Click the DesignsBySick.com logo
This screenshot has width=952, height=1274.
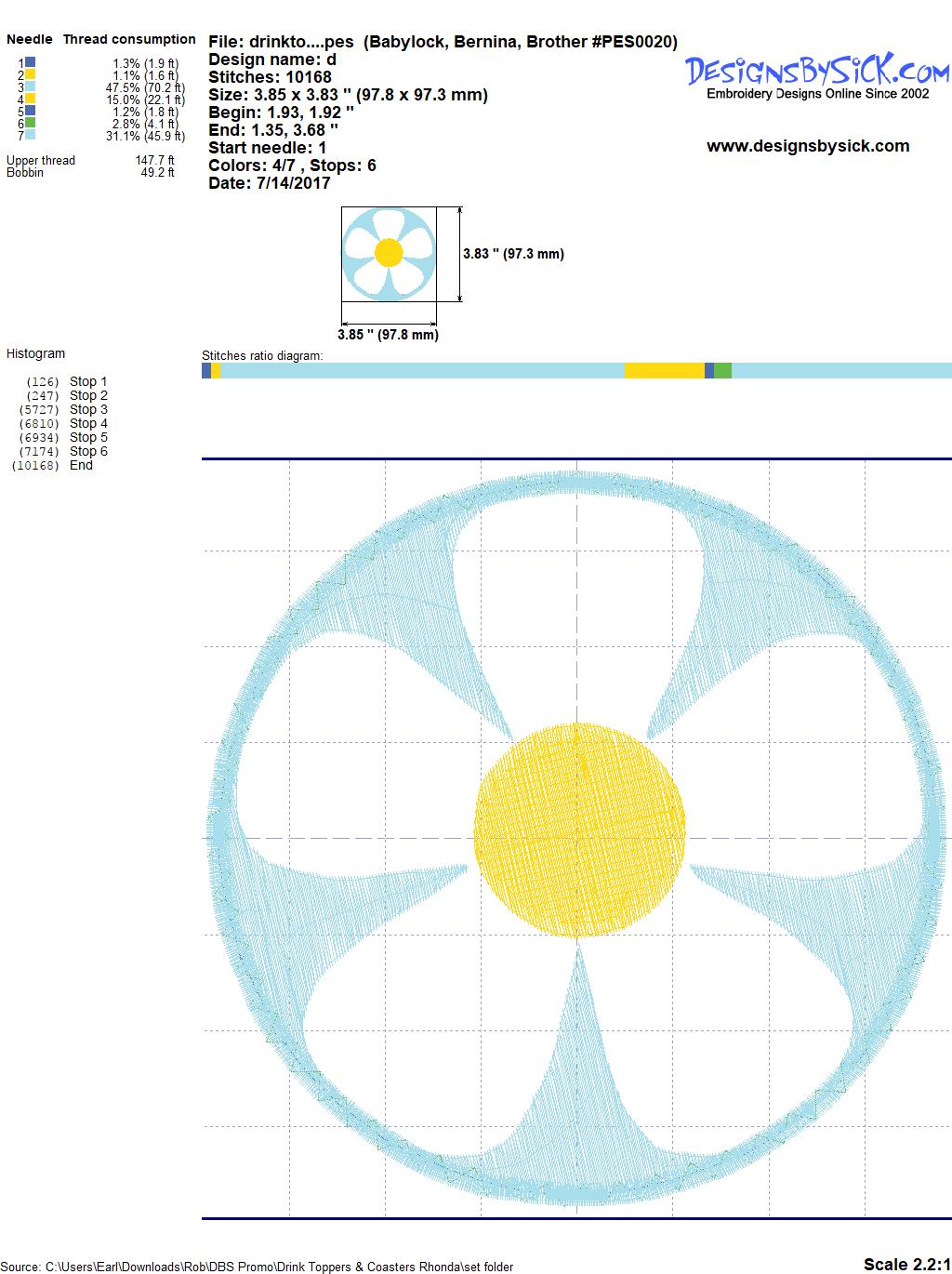(817, 72)
